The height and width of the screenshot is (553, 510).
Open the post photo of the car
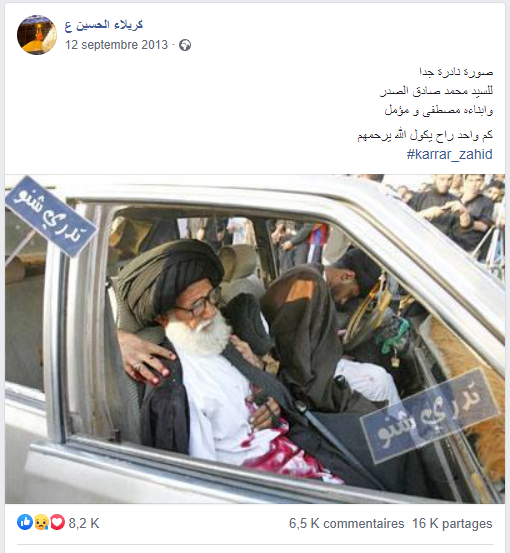pyautogui.click(x=255, y=339)
